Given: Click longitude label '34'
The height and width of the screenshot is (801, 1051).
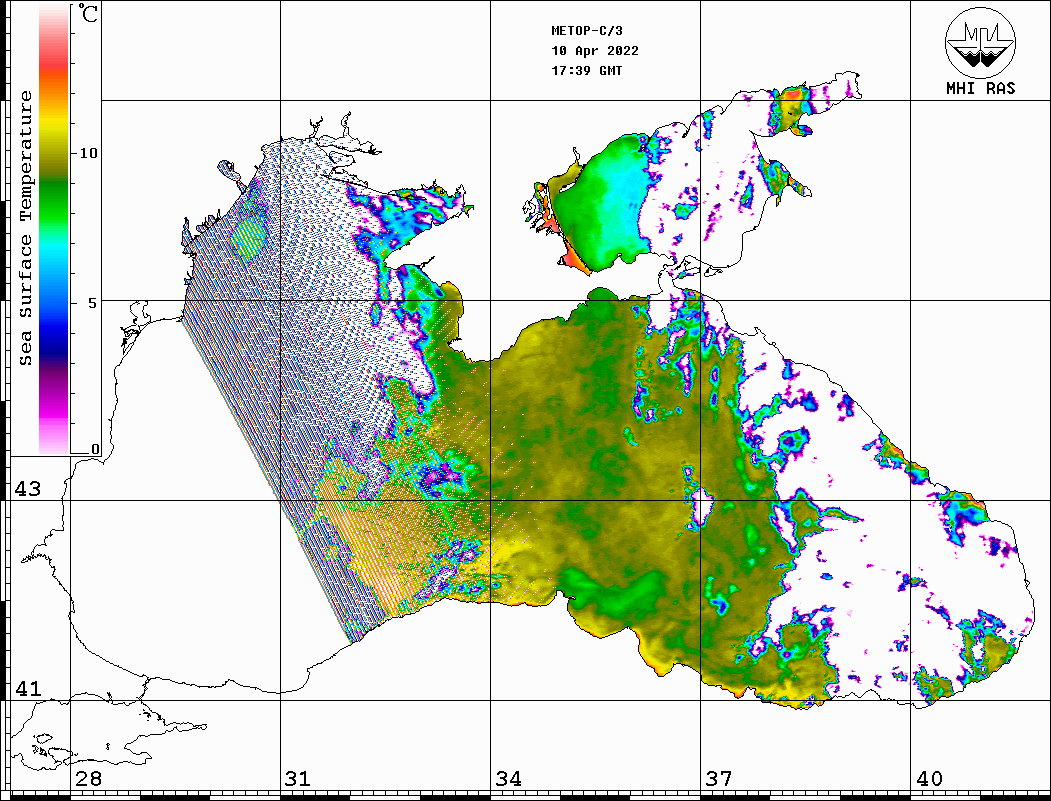Looking at the screenshot, I should coord(509,779).
